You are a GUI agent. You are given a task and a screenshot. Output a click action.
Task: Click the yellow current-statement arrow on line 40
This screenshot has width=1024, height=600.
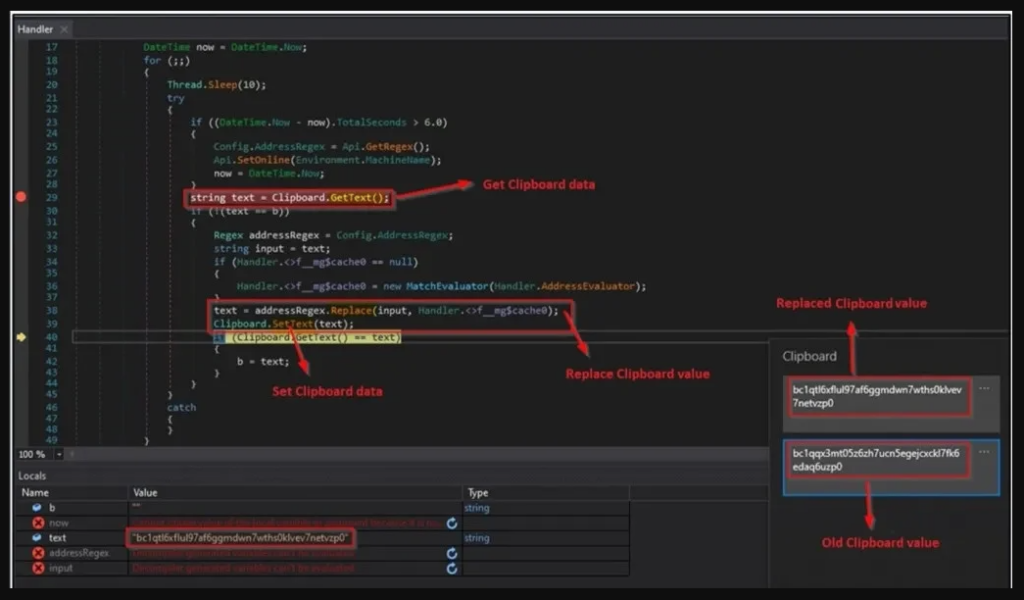pos(21,337)
